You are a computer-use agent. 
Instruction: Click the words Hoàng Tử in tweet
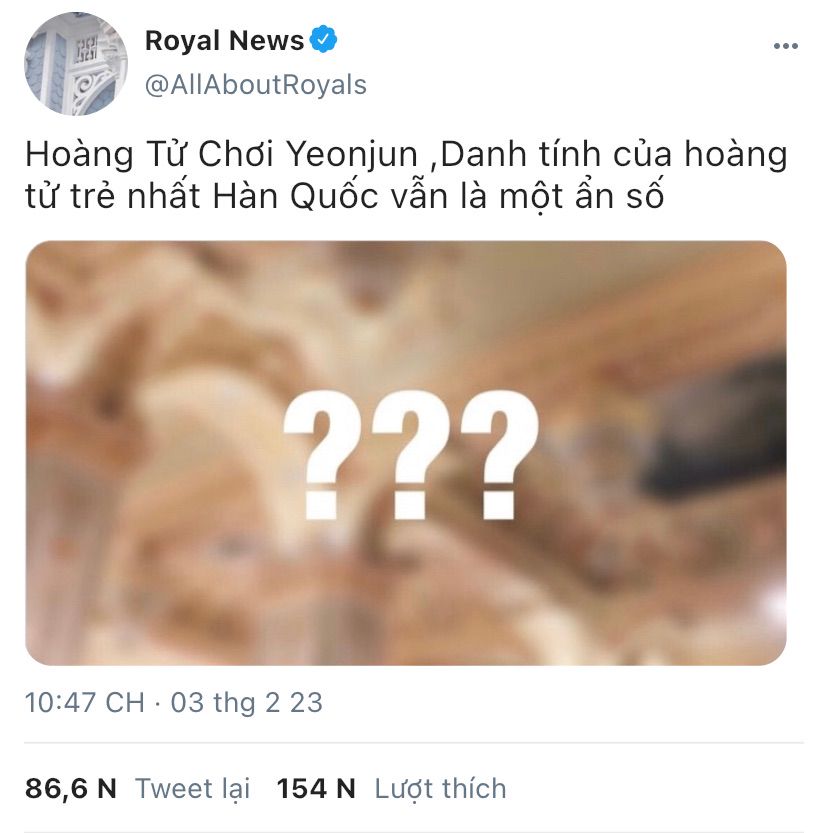coord(105,154)
